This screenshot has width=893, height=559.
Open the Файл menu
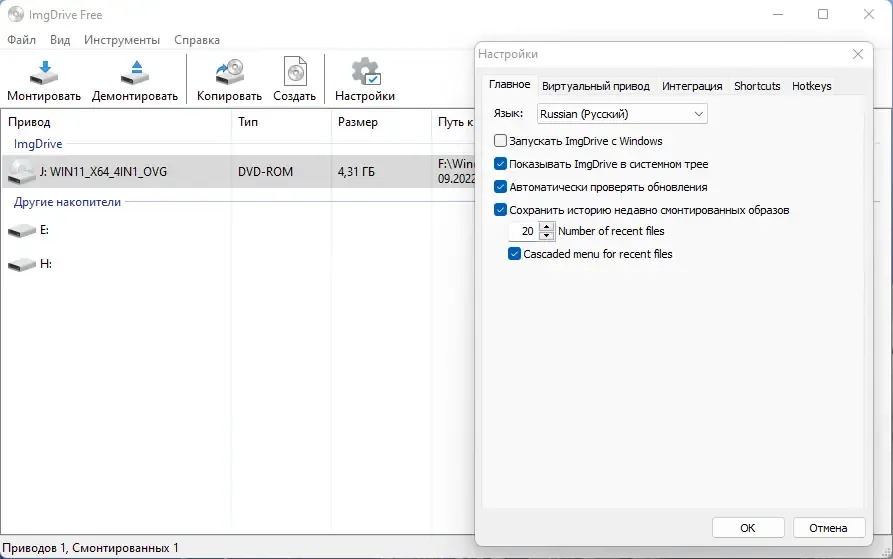click(22, 40)
